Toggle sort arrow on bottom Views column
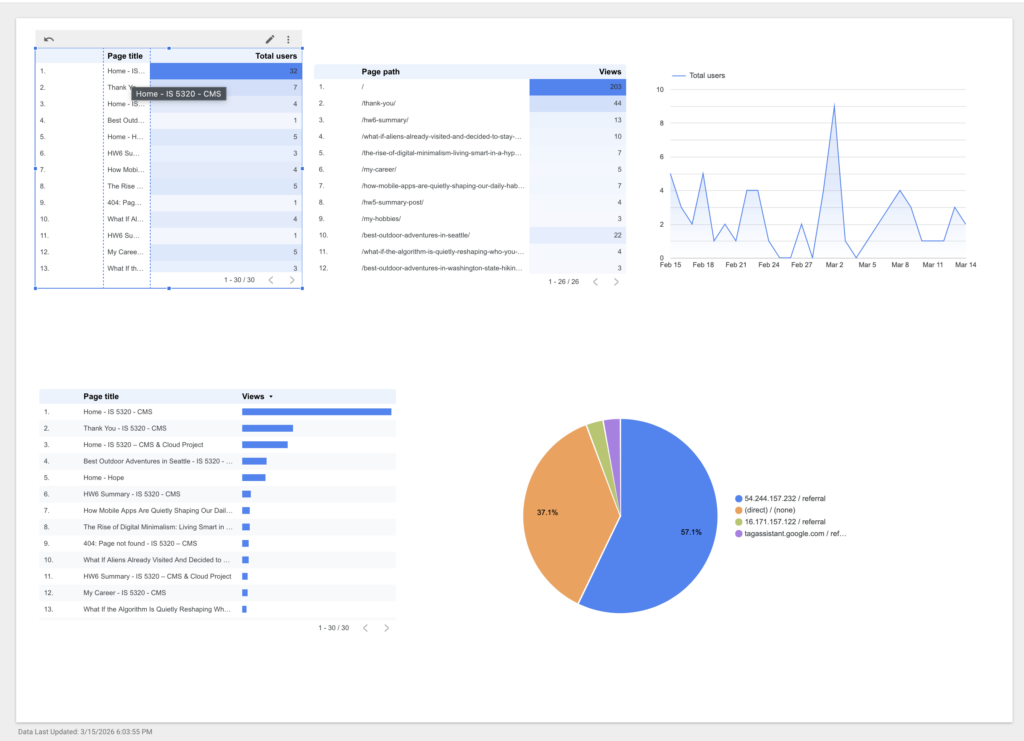 270,397
